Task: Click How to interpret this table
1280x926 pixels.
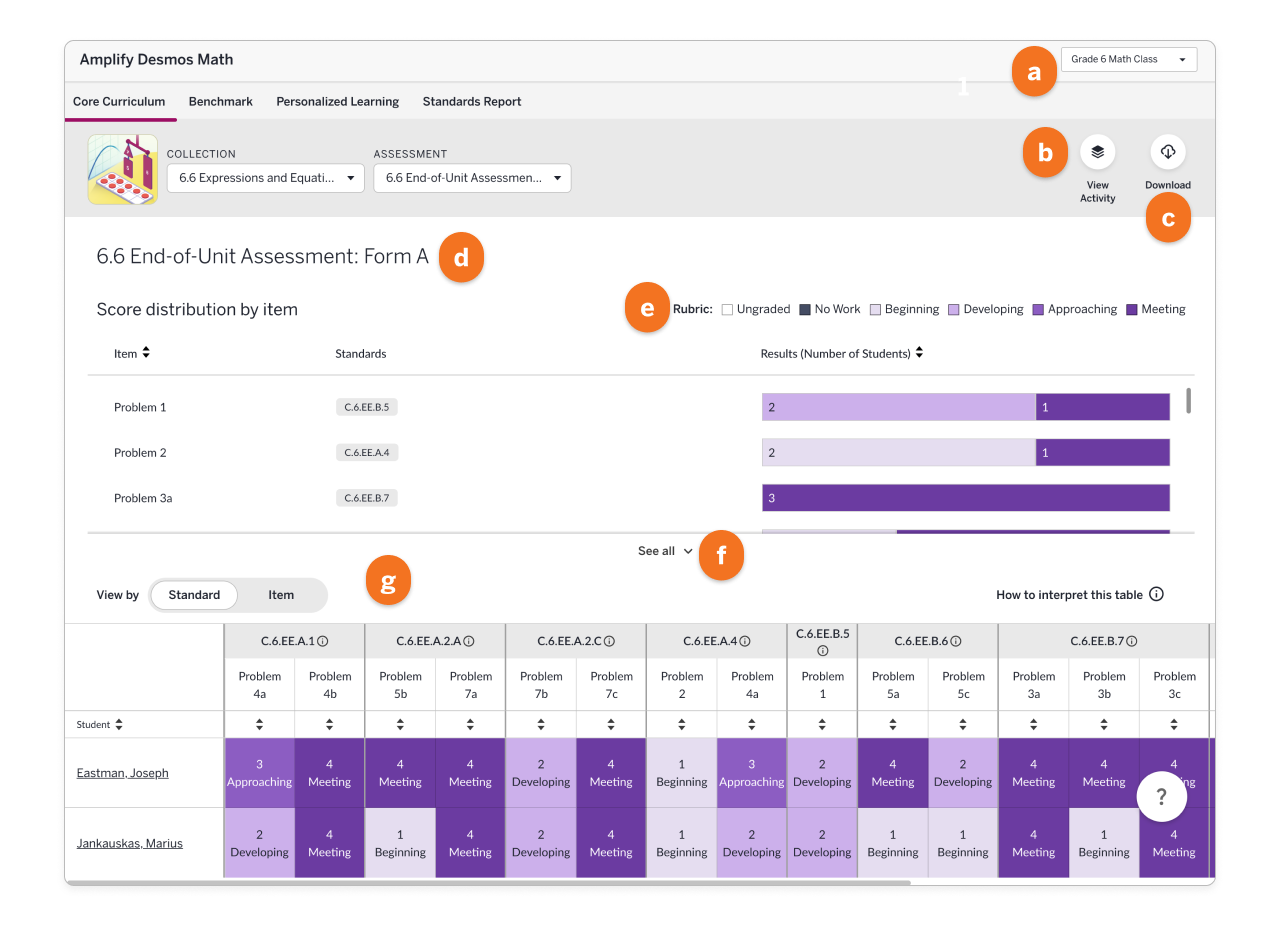Action: point(1080,595)
